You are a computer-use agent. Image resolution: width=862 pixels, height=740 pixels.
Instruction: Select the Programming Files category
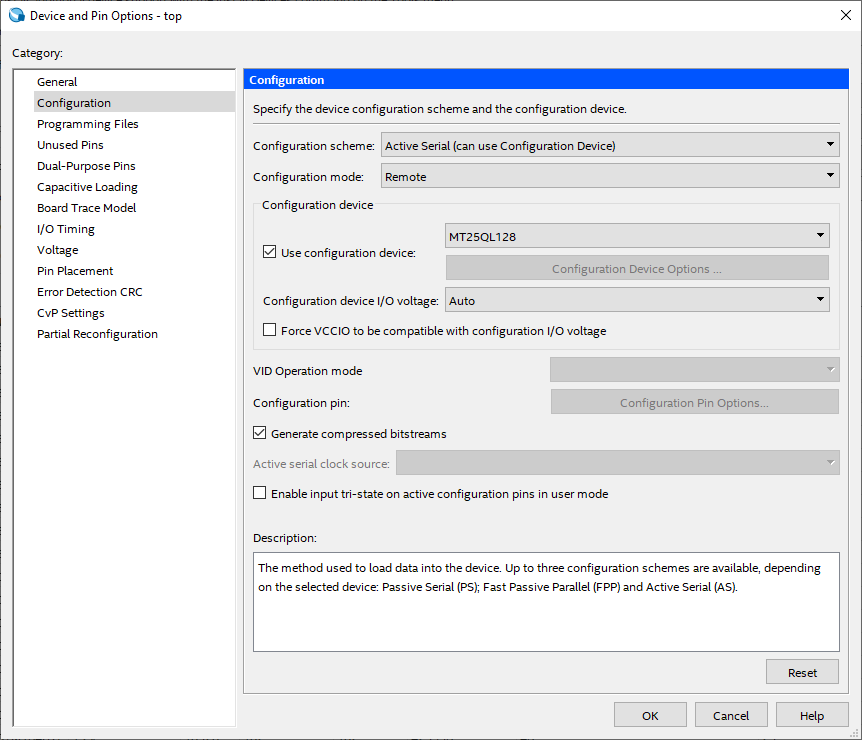[x=90, y=123]
